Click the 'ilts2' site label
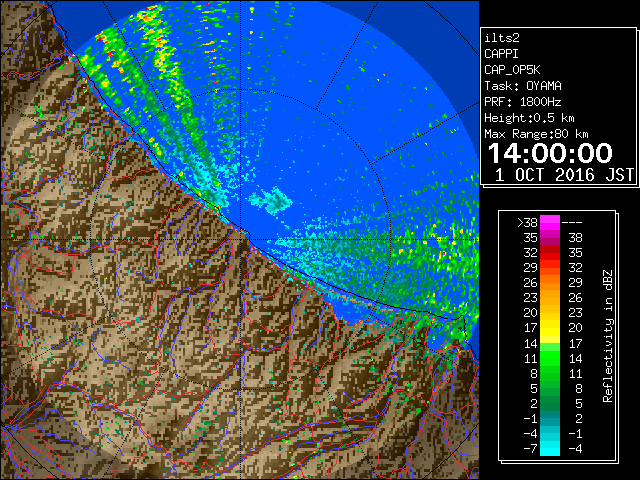The width and height of the screenshot is (640, 480). pos(502,38)
